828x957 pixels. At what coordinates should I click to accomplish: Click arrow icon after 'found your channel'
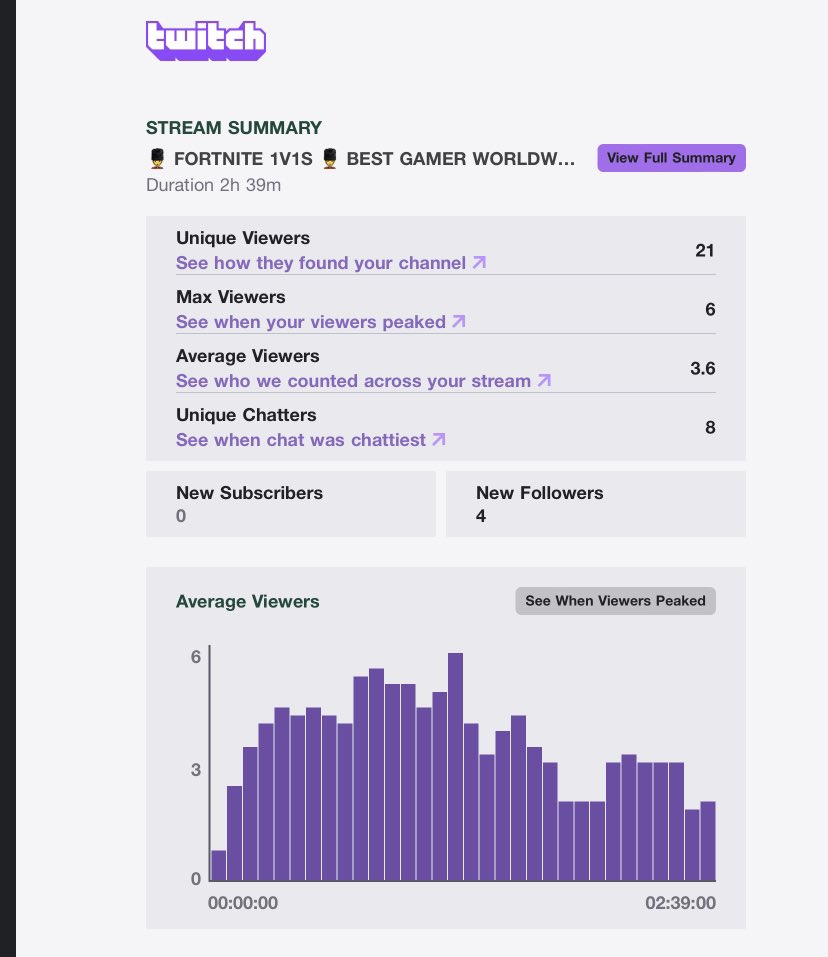pyautogui.click(x=480, y=262)
